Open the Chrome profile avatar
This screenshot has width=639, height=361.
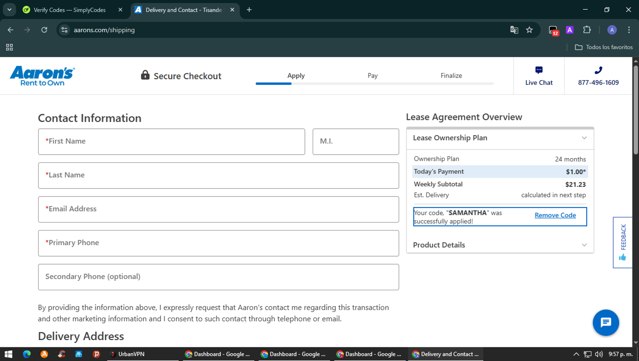[x=612, y=30]
